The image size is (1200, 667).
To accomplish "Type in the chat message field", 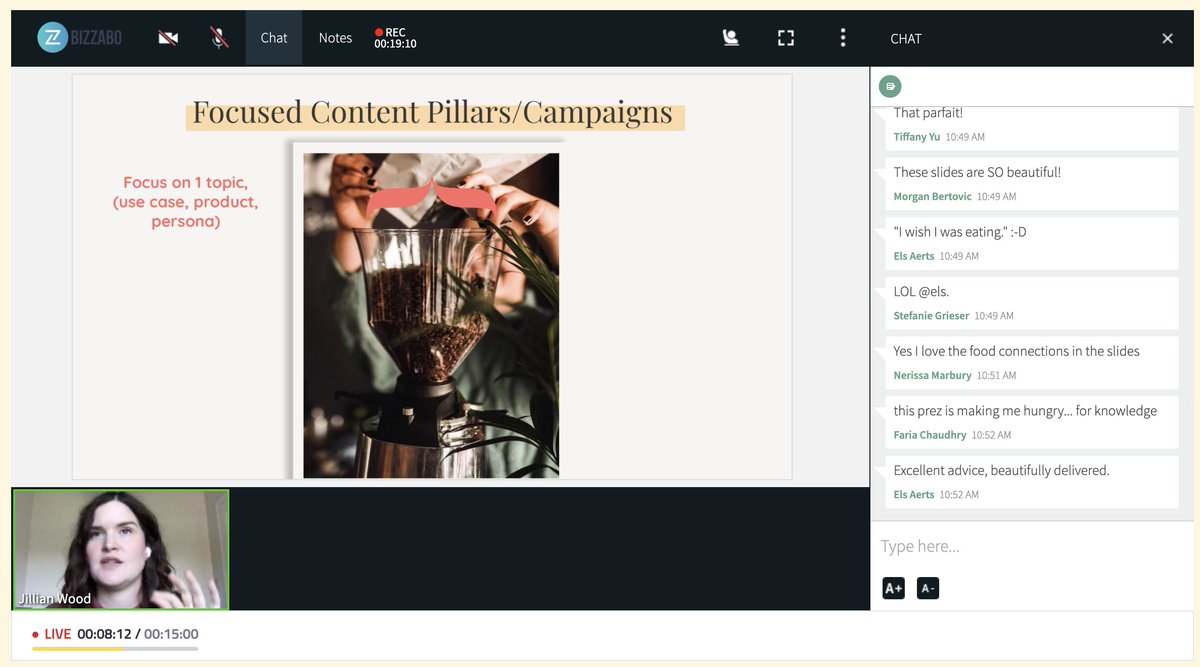I will [x=1030, y=546].
